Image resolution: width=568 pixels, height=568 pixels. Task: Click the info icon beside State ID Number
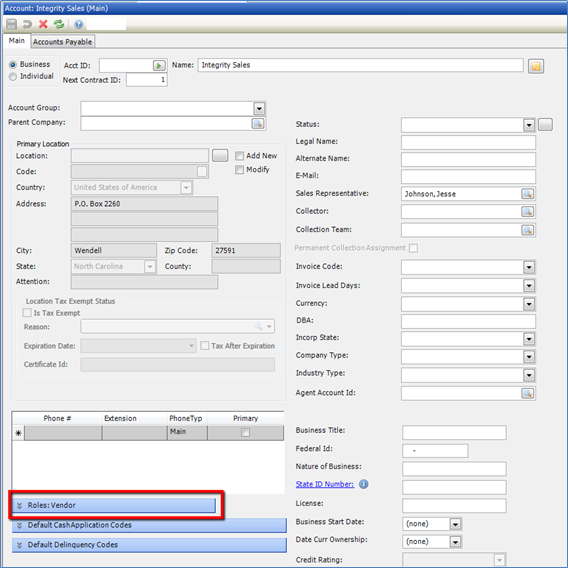[x=363, y=484]
